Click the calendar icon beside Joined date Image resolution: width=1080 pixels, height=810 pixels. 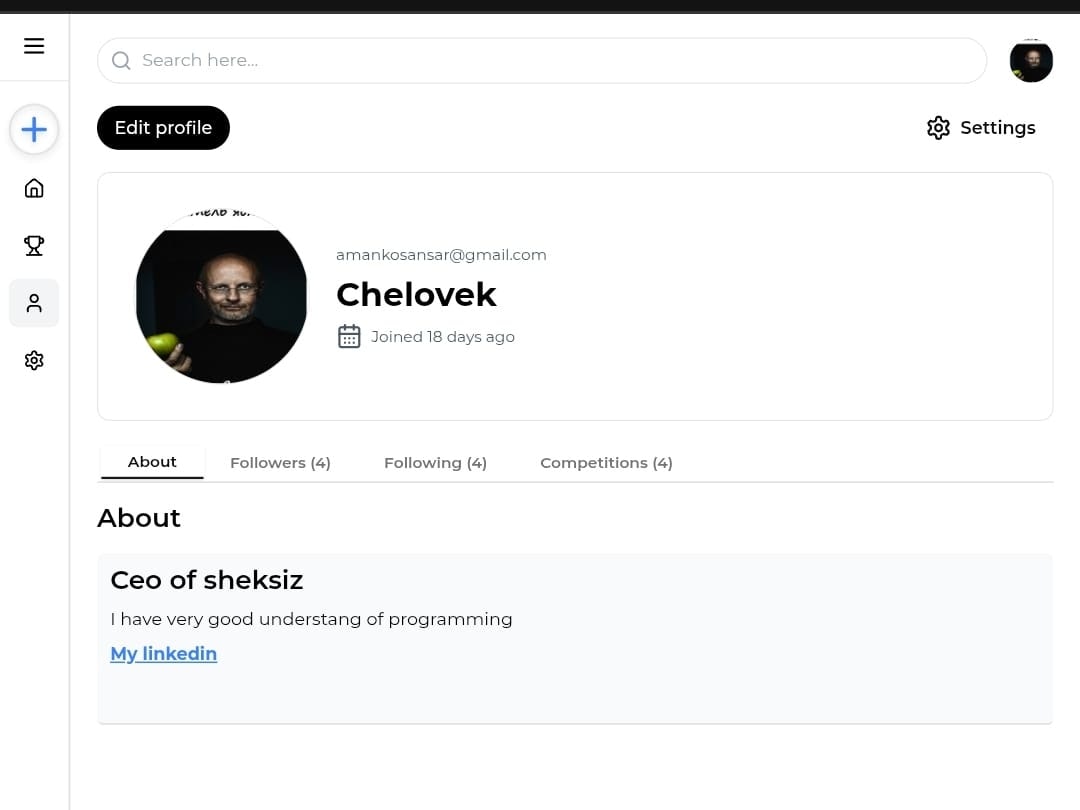349,336
